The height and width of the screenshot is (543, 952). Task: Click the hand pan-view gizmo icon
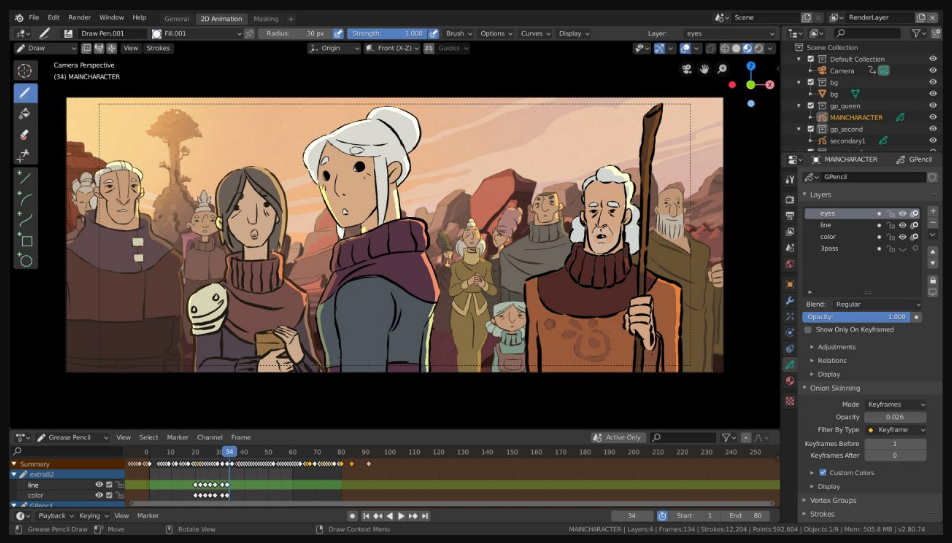point(704,69)
